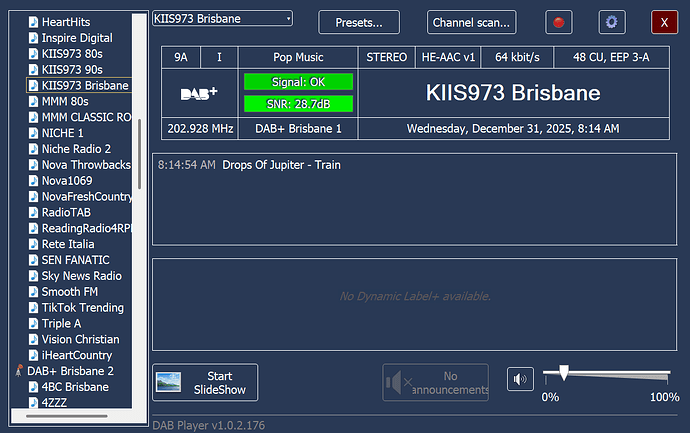This screenshot has width=690, height=433.
Task: Select the 4ZZZ station
Action: pyautogui.click(x=54, y=402)
